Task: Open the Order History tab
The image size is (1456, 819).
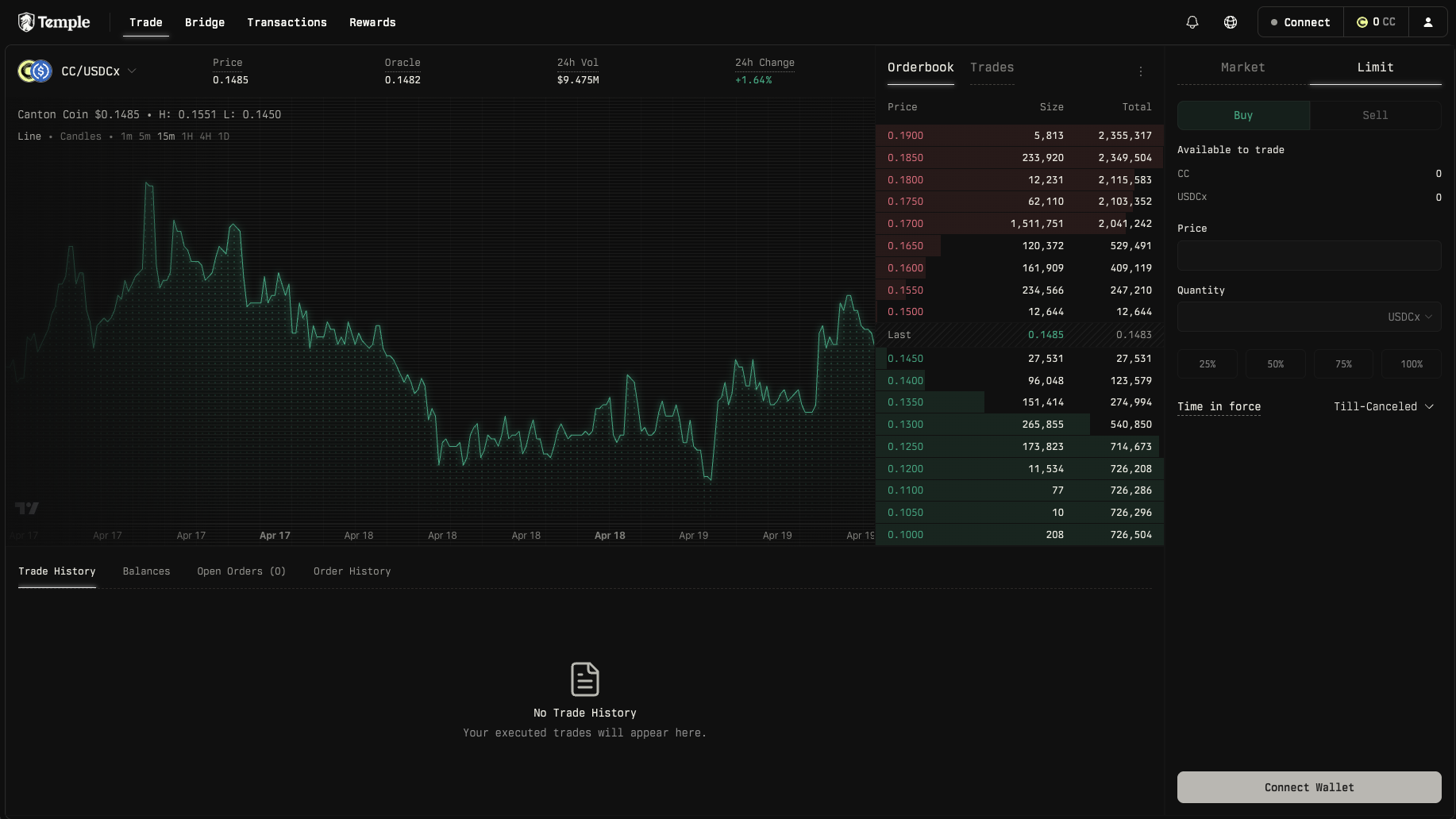Action: coord(352,571)
